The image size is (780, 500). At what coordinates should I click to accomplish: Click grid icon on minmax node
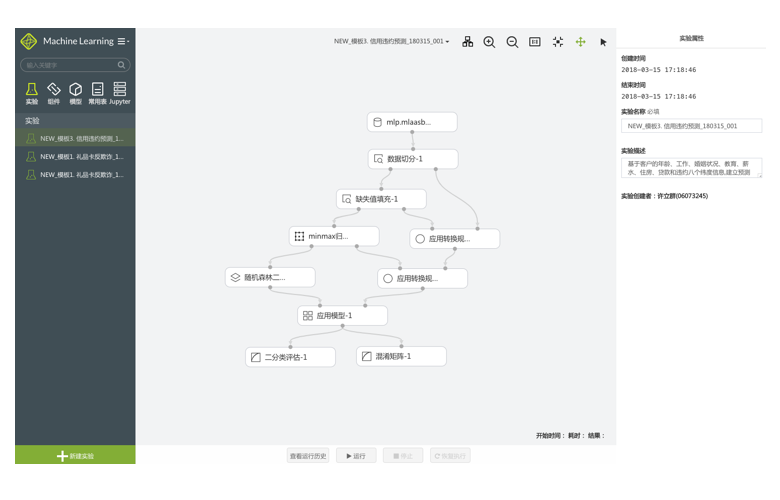[x=299, y=236]
